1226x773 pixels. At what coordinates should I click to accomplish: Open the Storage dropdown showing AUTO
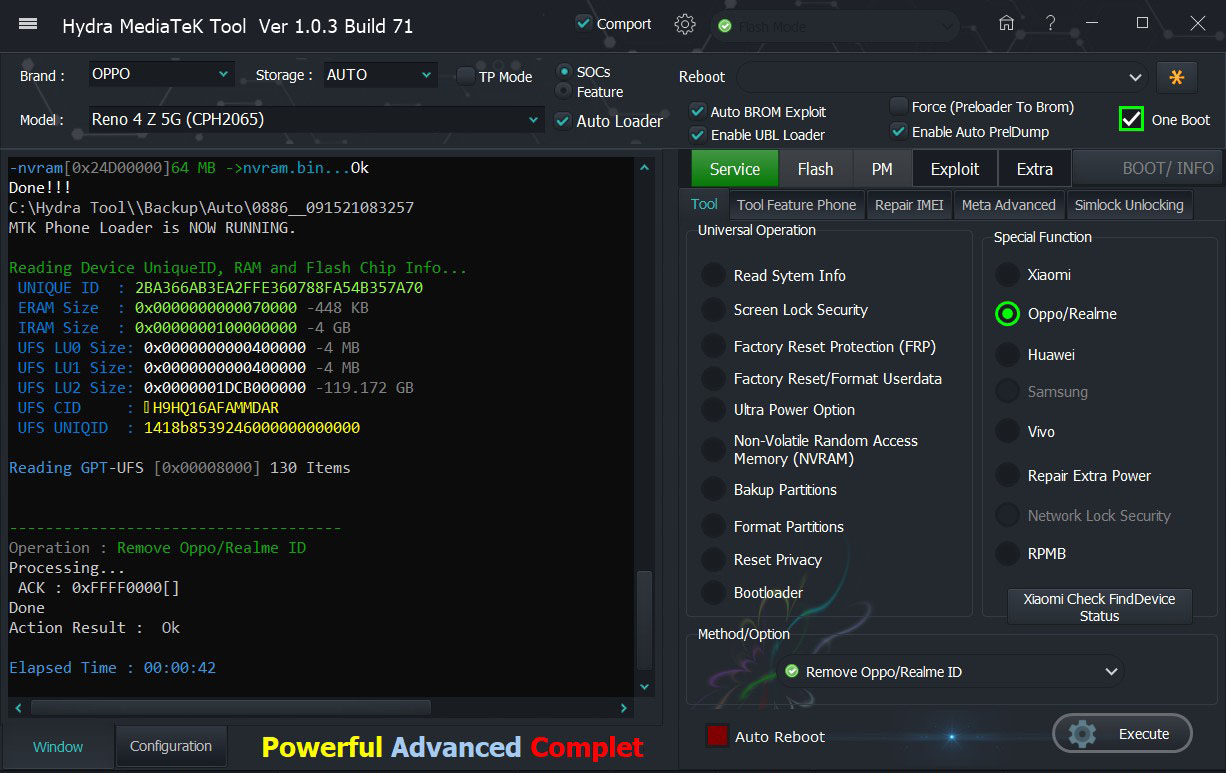click(380, 74)
